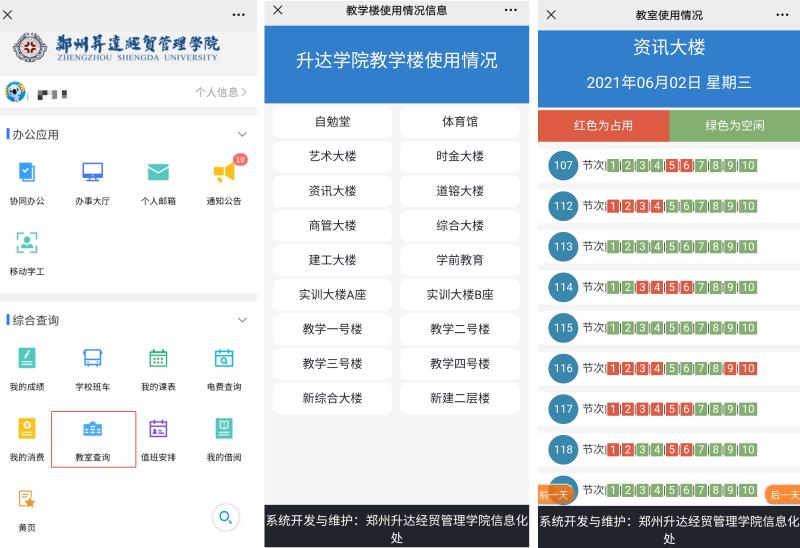Open the 我的借阅 book icon
800x548 pixels.
[224, 428]
